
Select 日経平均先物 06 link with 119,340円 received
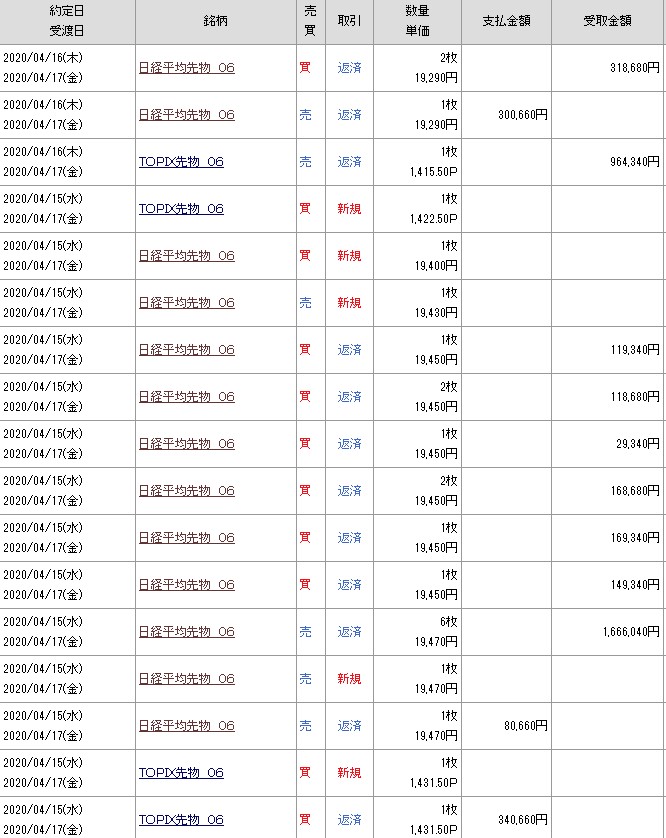click(x=186, y=350)
